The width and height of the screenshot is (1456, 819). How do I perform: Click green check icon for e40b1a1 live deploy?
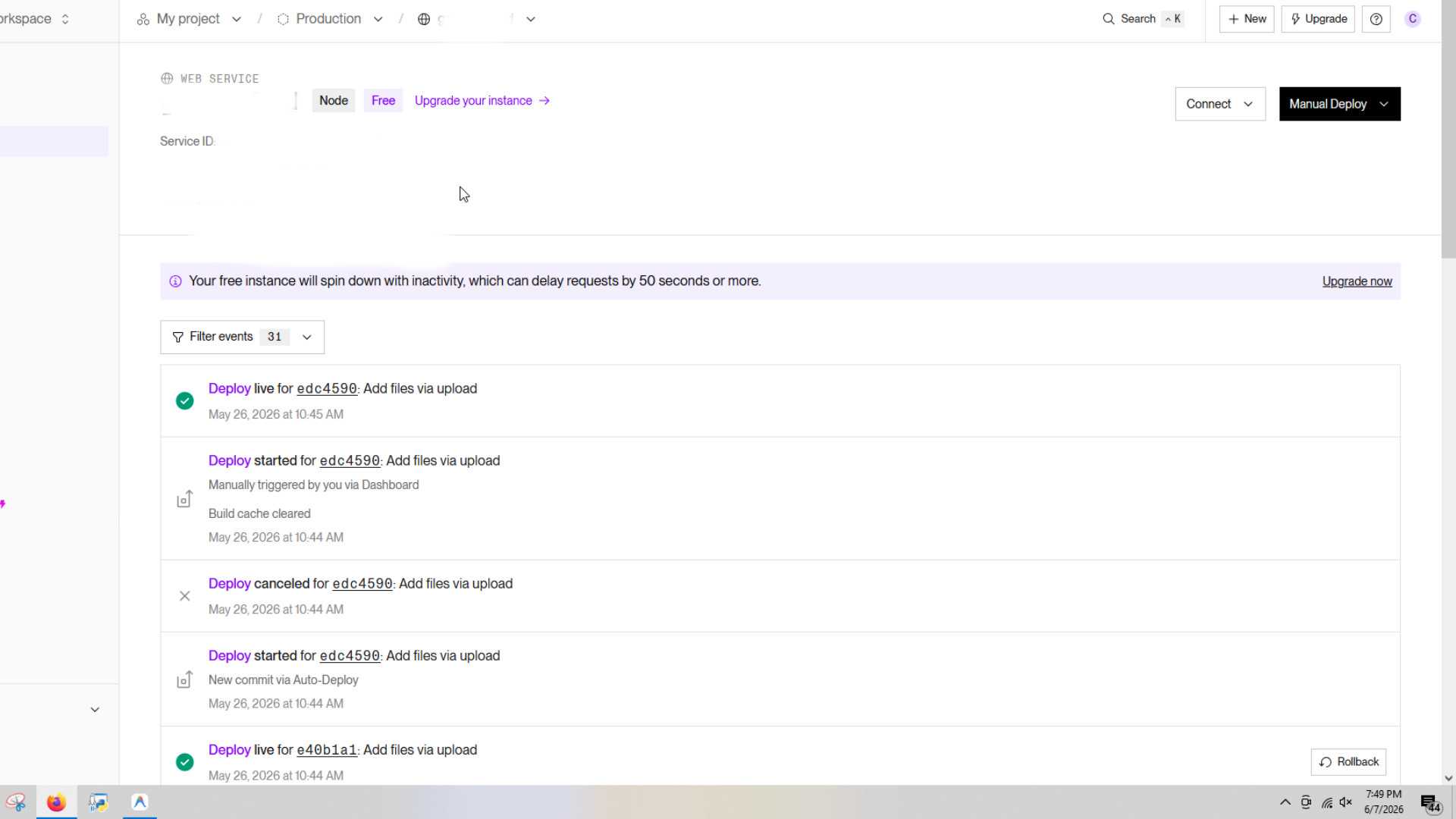[x=184, y=761]
